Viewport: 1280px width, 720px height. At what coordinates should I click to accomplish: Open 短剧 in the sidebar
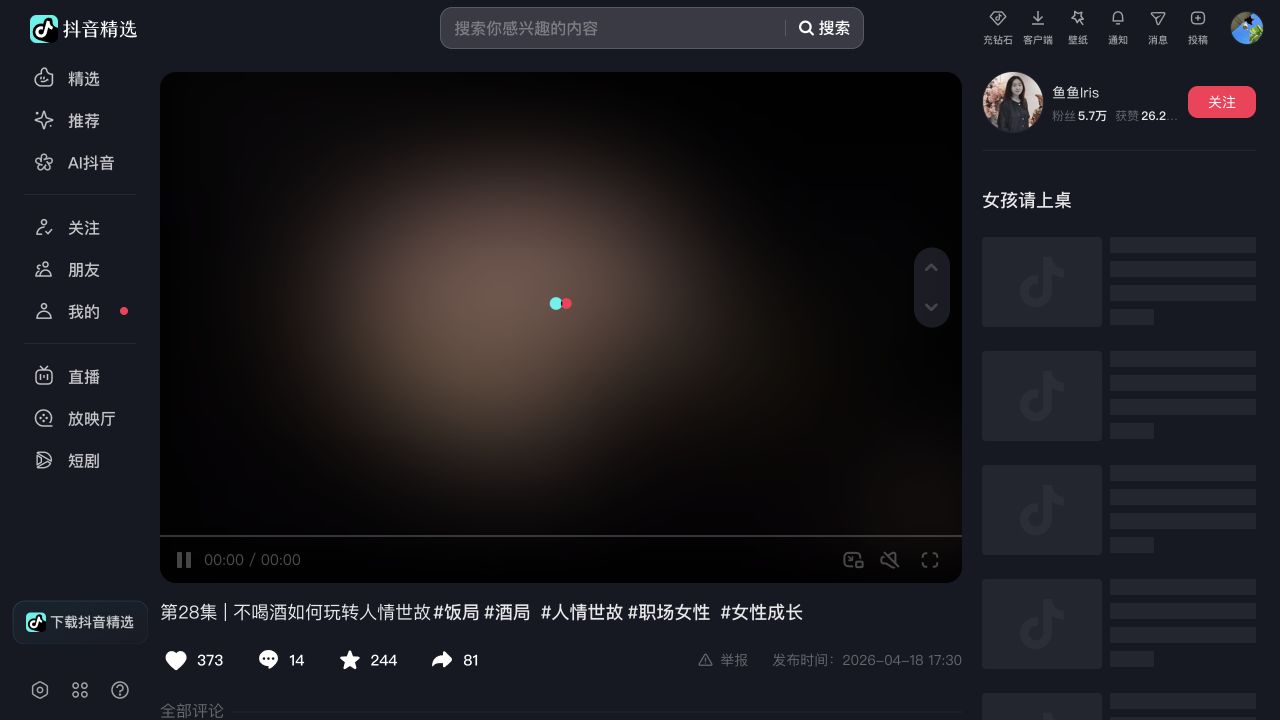80,461
